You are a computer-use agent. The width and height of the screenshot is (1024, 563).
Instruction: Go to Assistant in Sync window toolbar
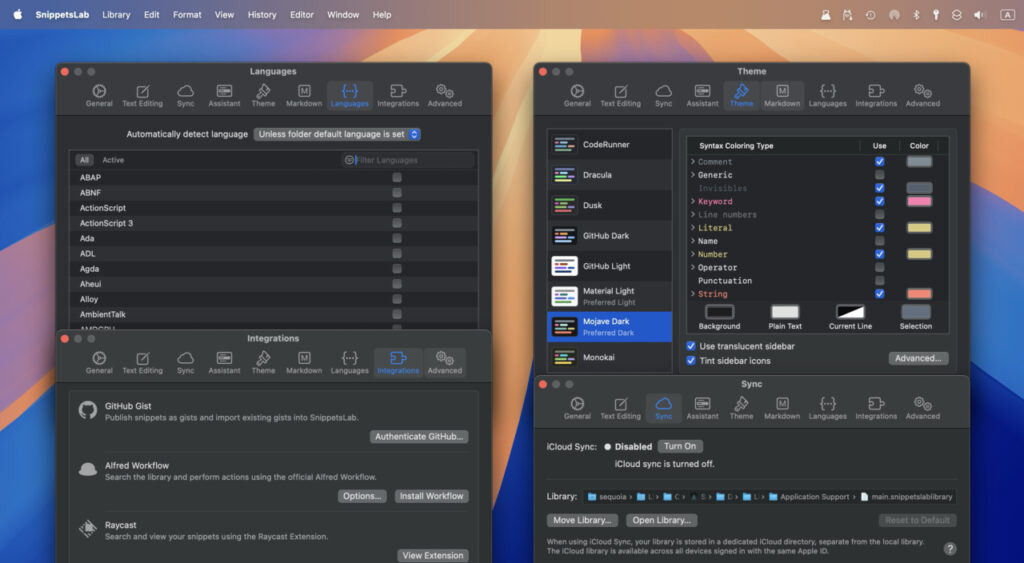(702, 408)
